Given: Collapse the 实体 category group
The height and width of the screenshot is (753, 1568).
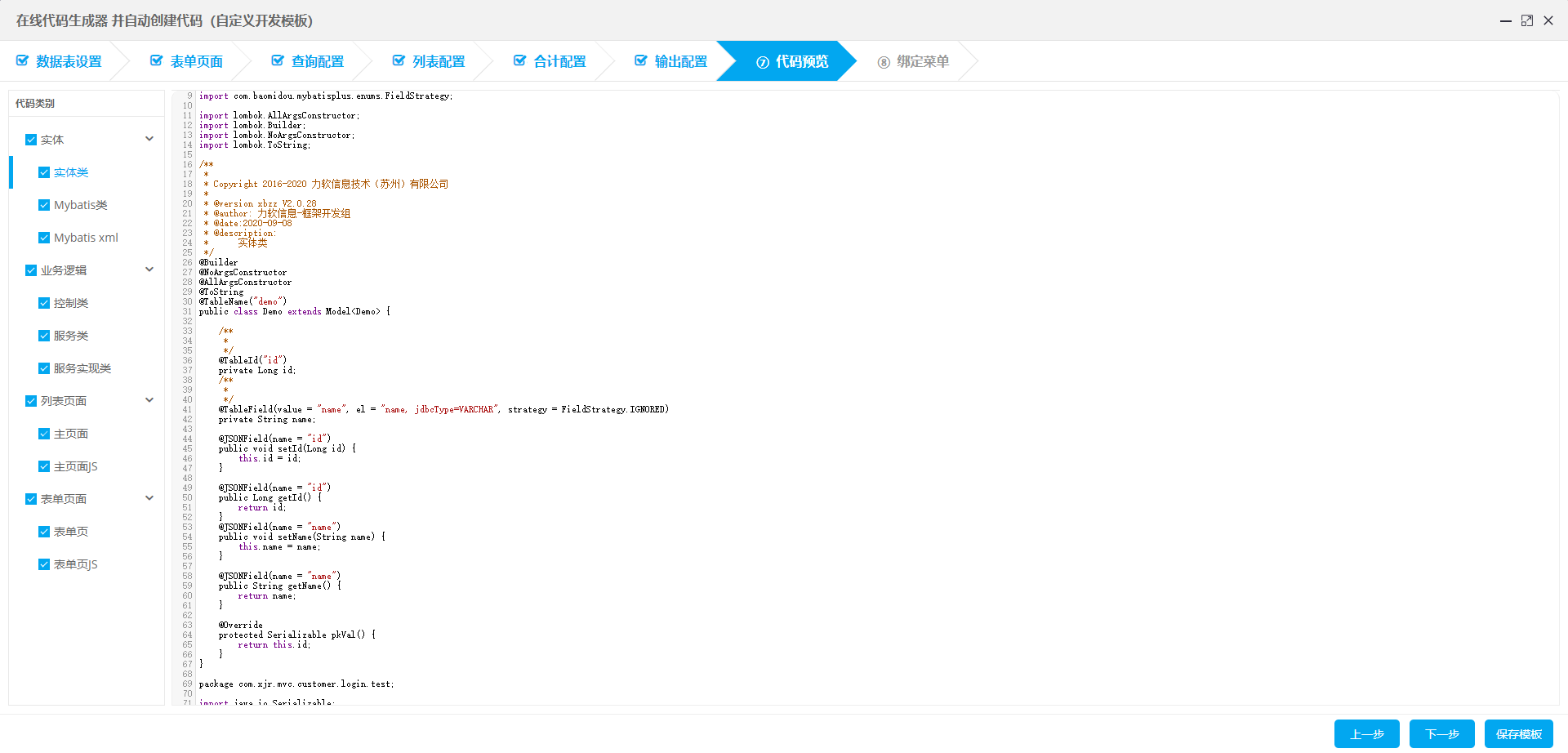Looking at the screenshot, I should point(149,139).
